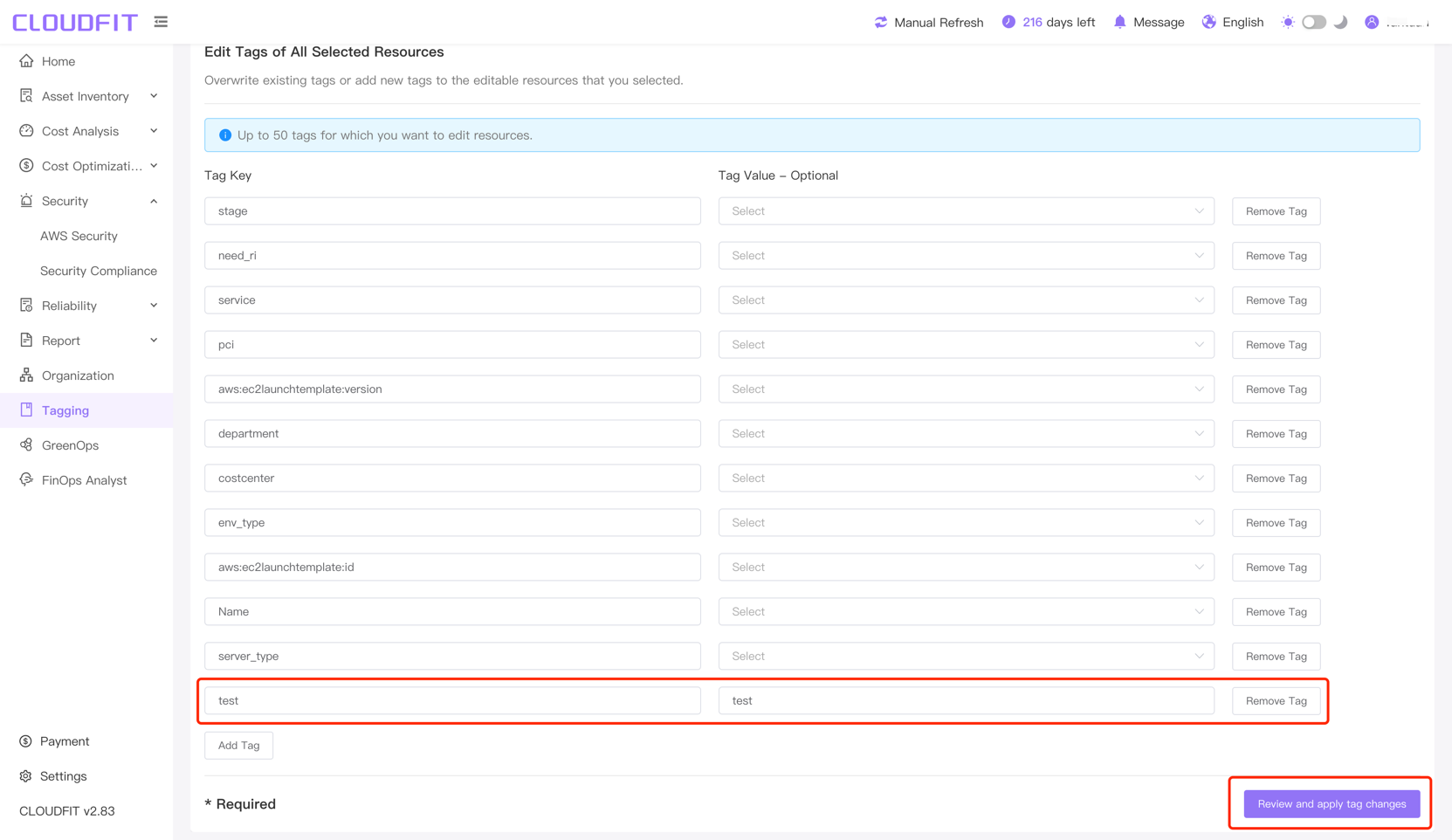Open the Organization menu item
This screenshot has width=1452, height=840.
(78, 375)
